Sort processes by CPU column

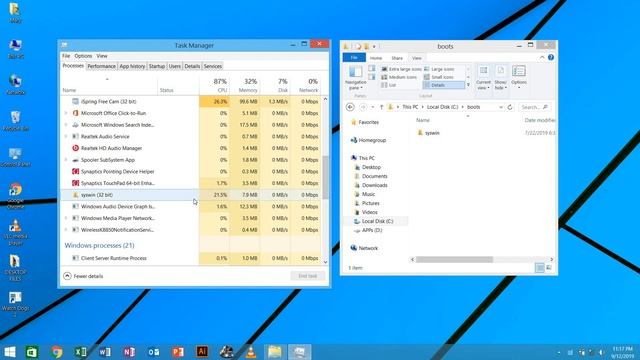(215, 85)
